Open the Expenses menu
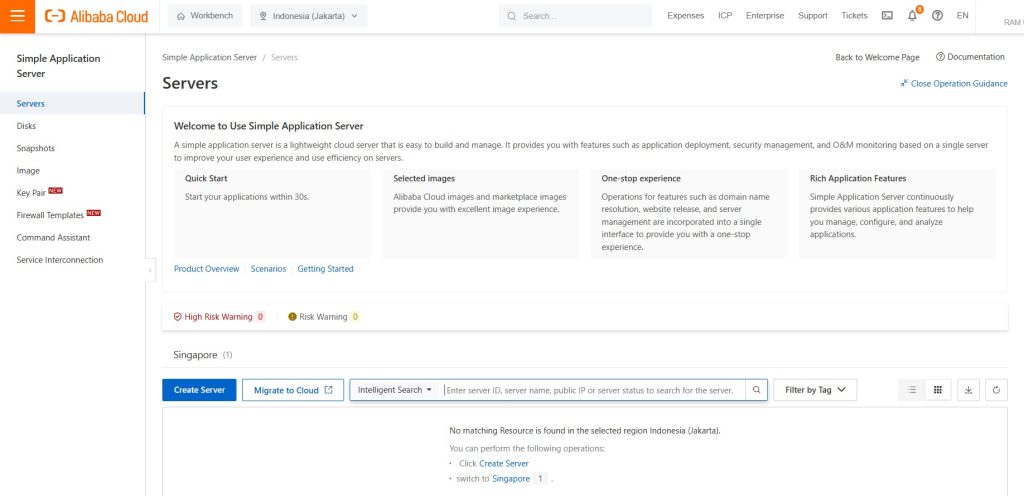The width and height of the screenshot is (1024, 496). [686, 16]
